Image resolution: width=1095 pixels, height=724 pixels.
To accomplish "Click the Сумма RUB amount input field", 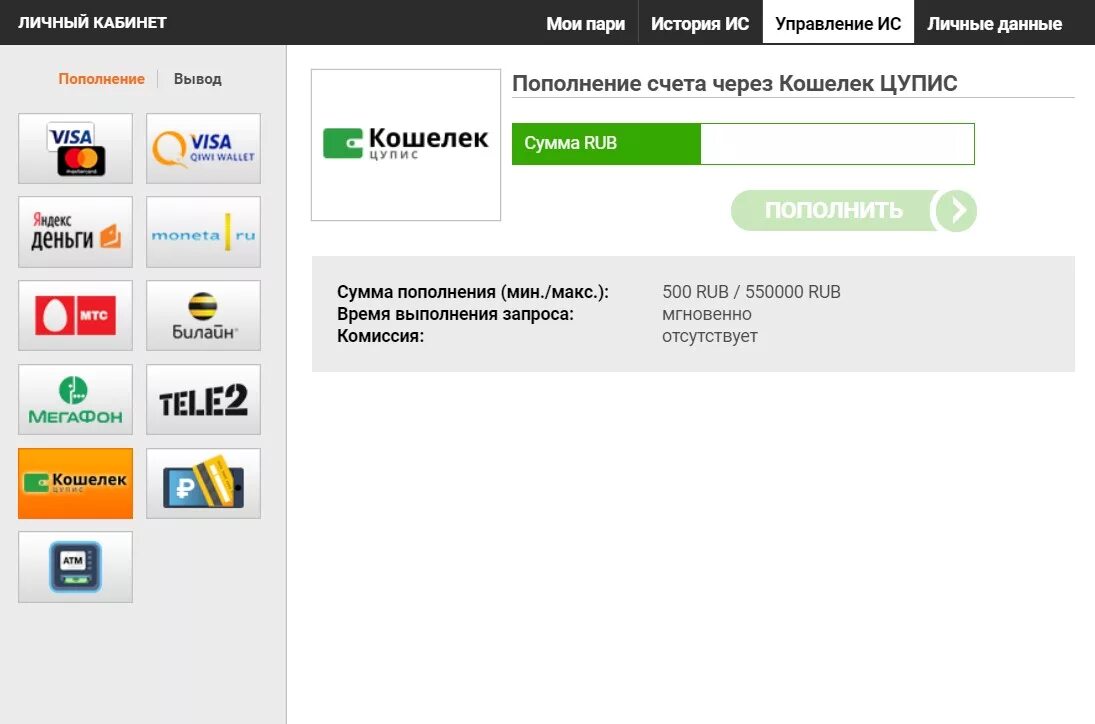I will [x=837, y=144].
